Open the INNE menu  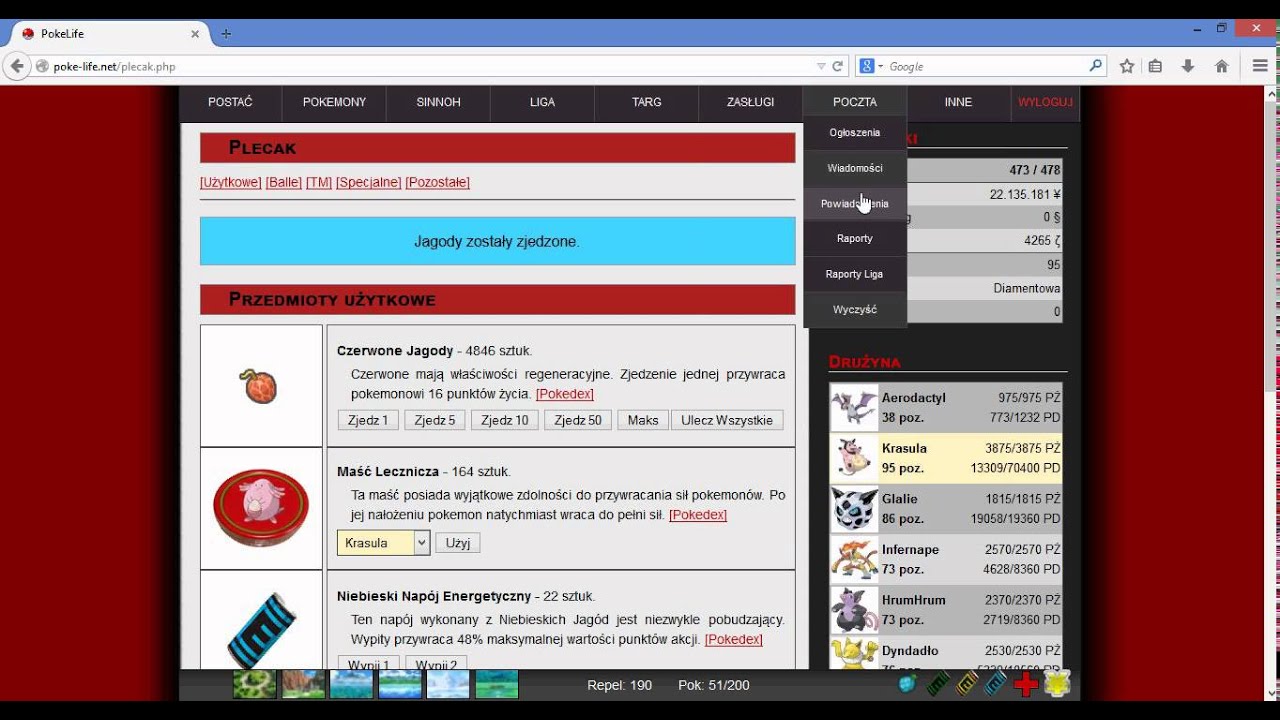coord(958,102)
